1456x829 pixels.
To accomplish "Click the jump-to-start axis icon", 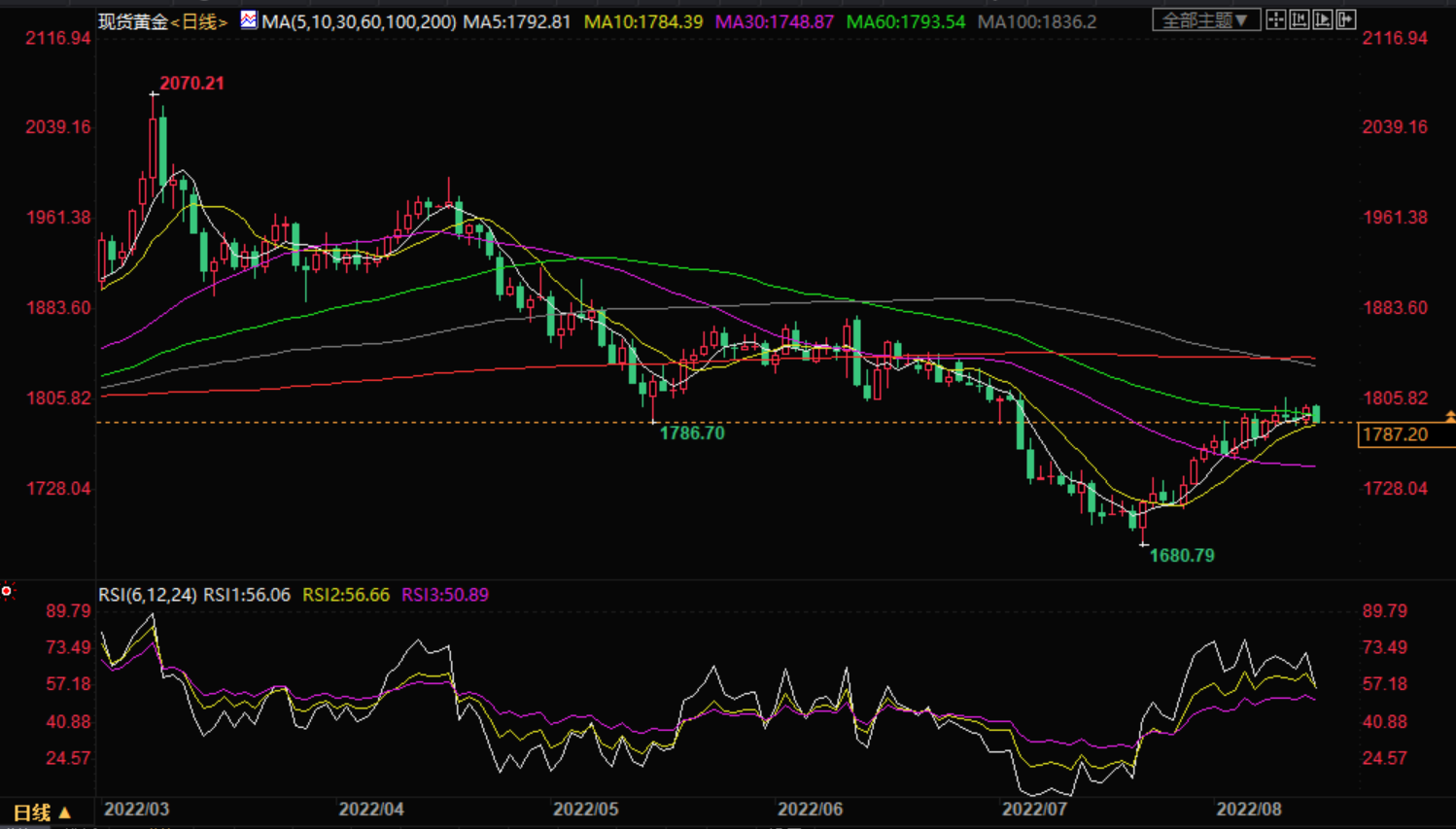I will [1300, 19].
